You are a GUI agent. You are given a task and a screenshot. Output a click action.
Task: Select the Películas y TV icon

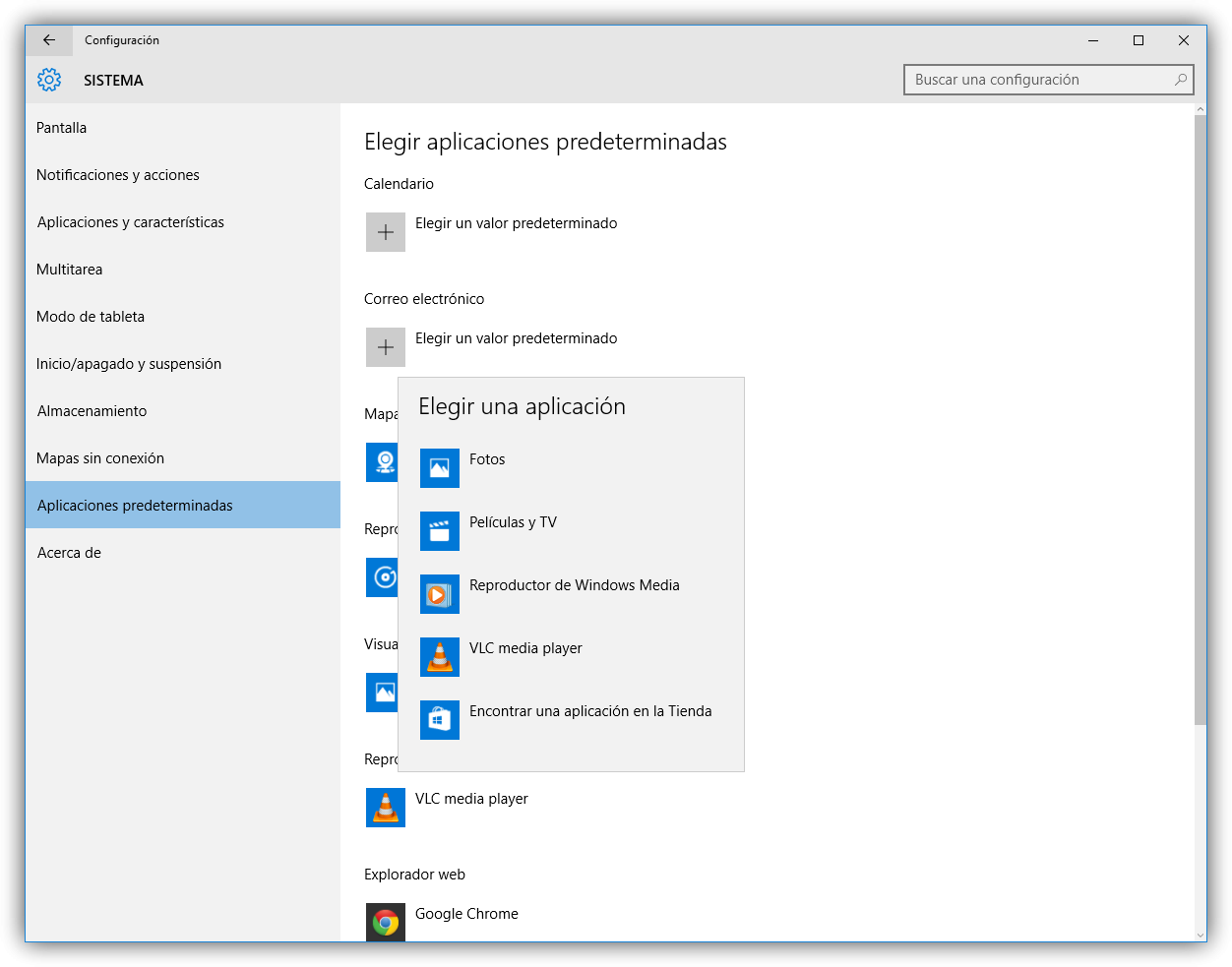pyautogui.click(x=439, y=531)
